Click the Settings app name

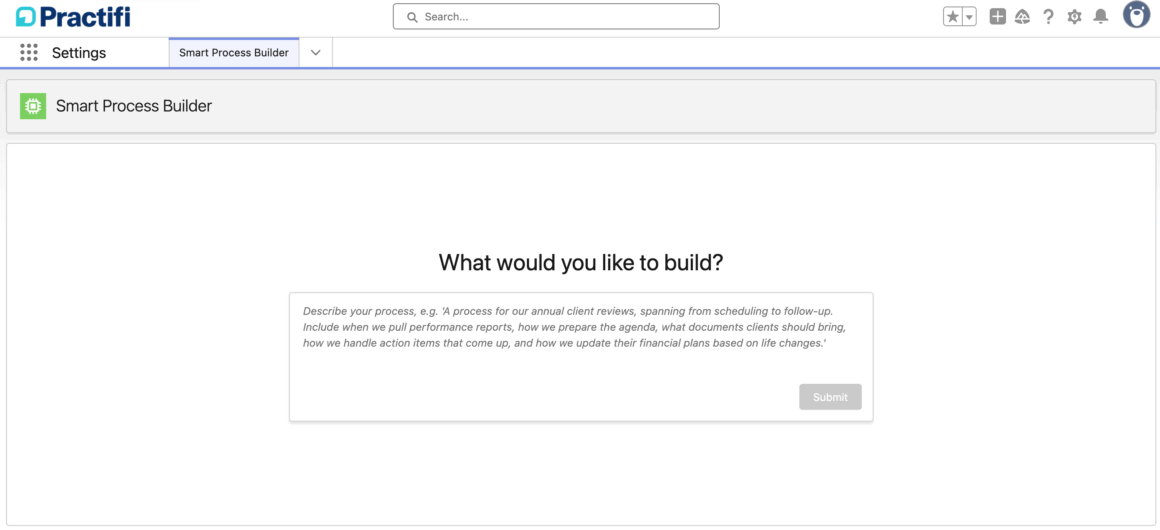79,53
